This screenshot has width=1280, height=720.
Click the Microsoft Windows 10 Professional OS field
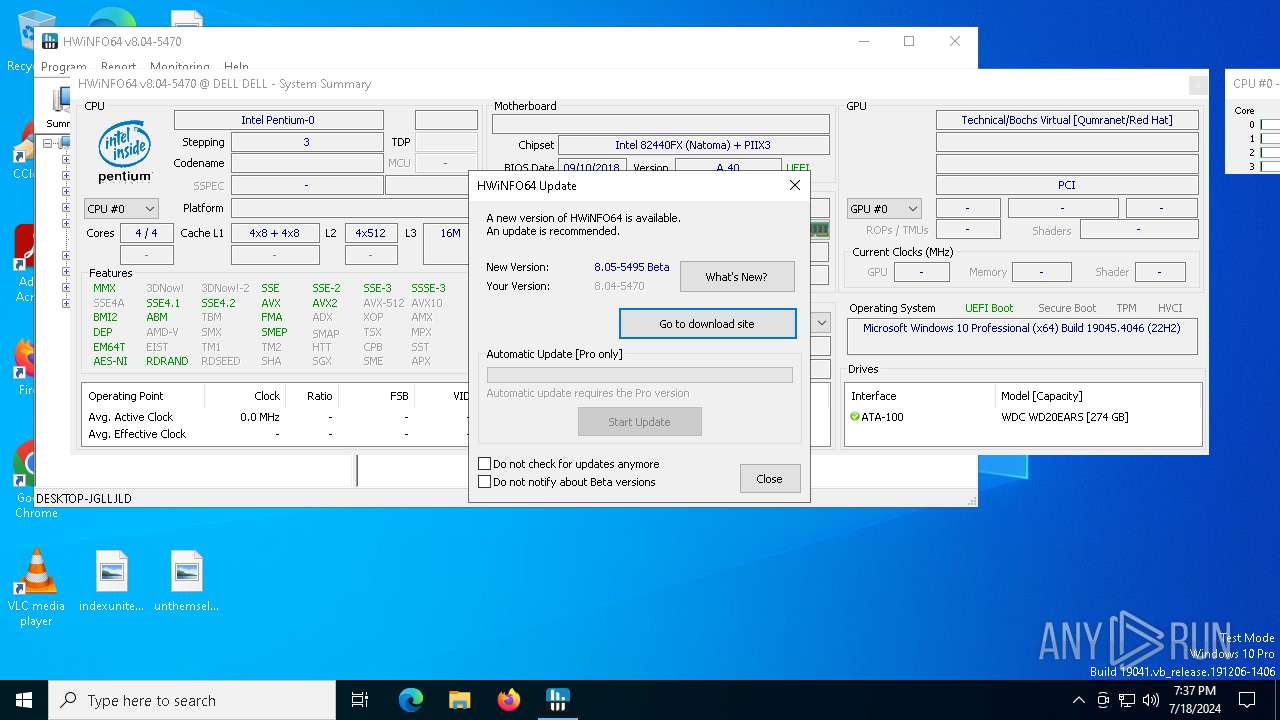click(1022, 337)
